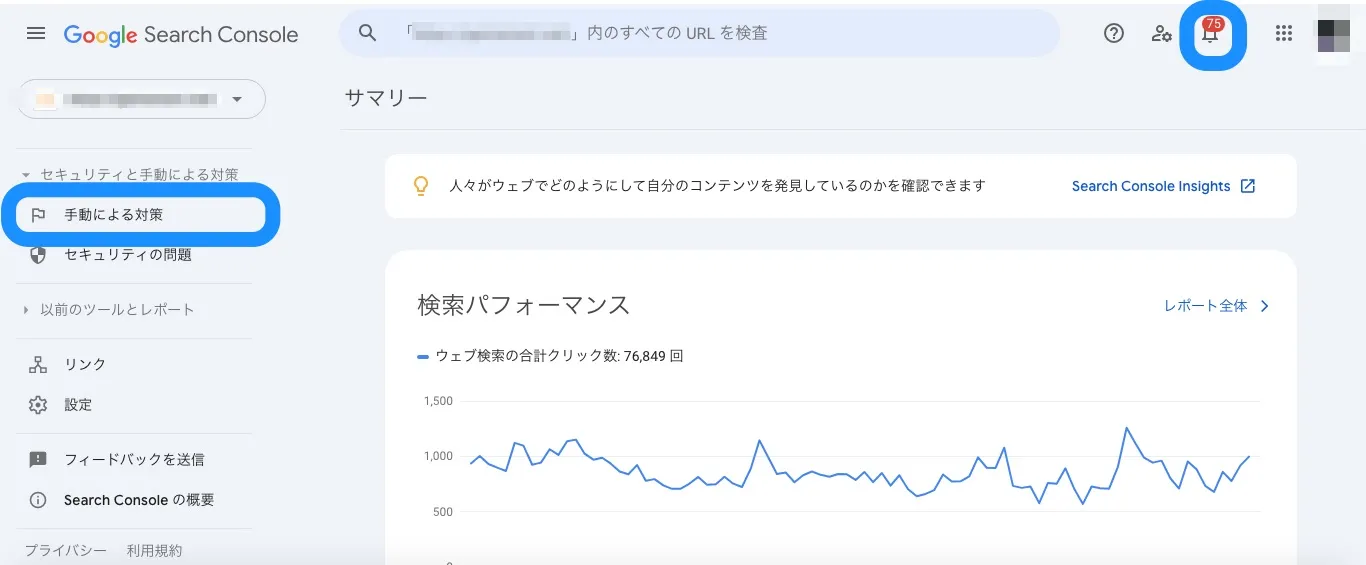Open the hamburger main menu

click(x=36, y=33)
